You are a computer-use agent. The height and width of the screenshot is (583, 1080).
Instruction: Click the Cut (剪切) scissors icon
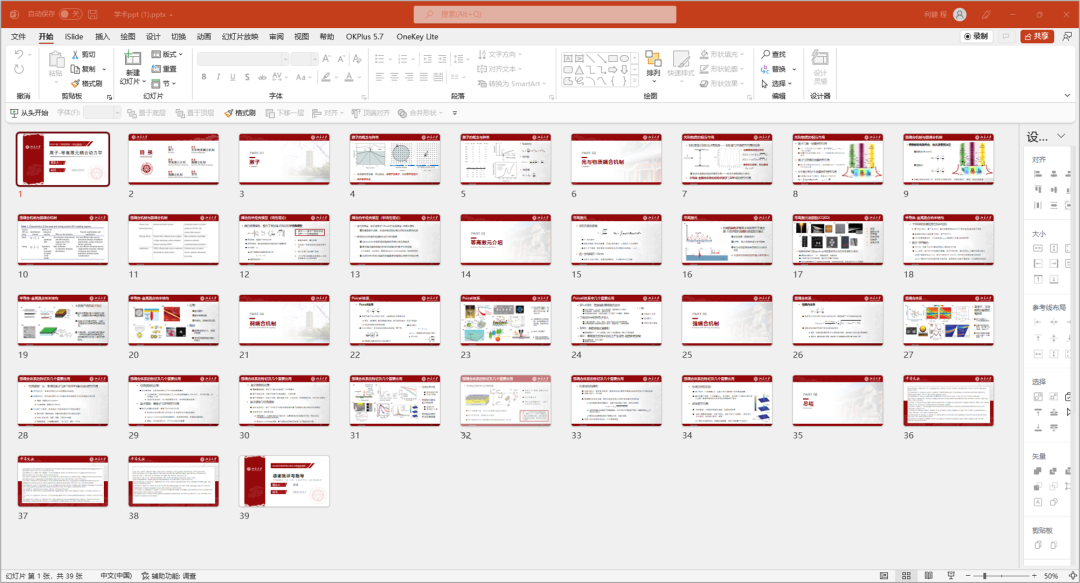pyautogui.click(x=74, y=55)
